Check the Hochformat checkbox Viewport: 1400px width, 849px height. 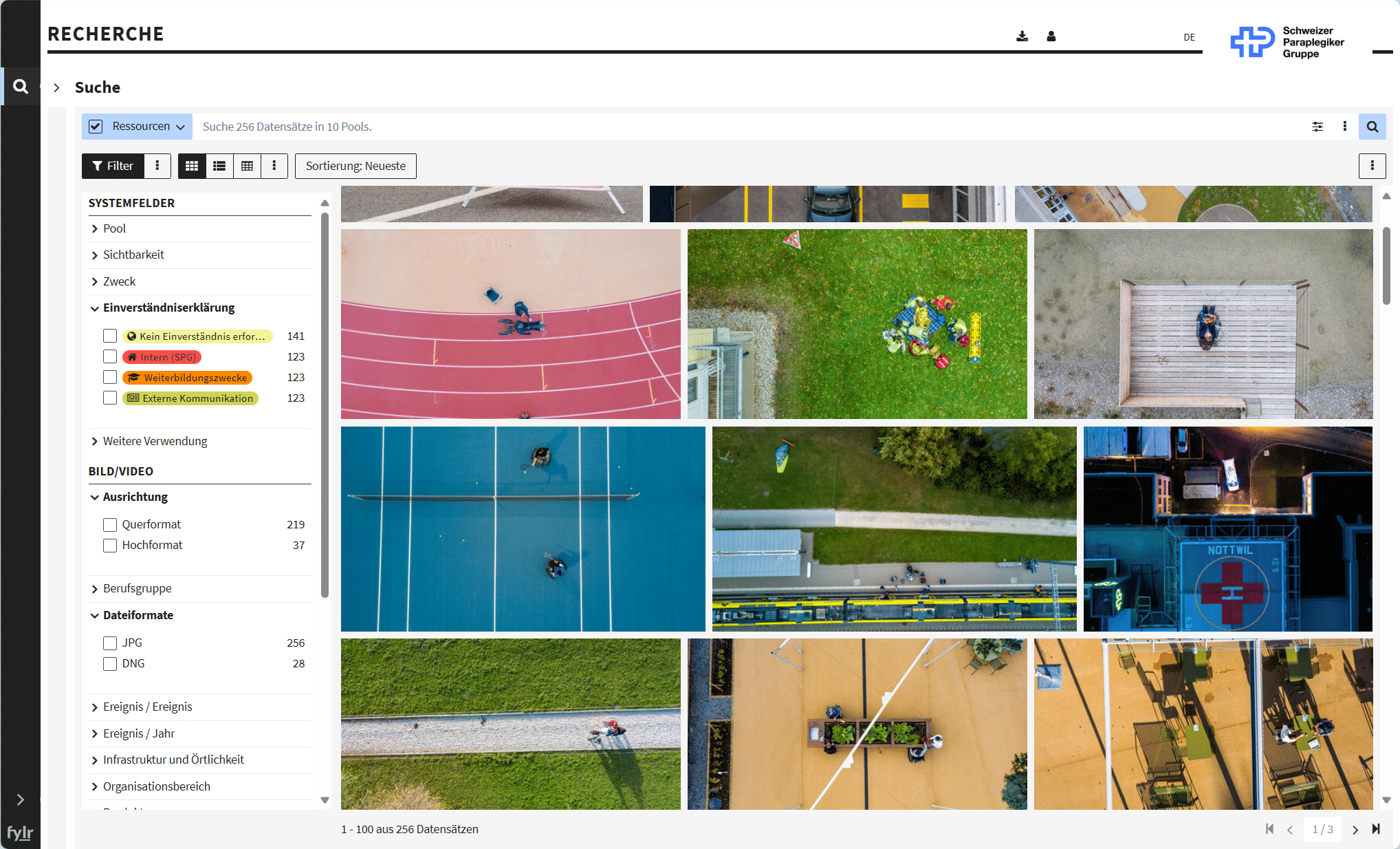click(110, 545)
